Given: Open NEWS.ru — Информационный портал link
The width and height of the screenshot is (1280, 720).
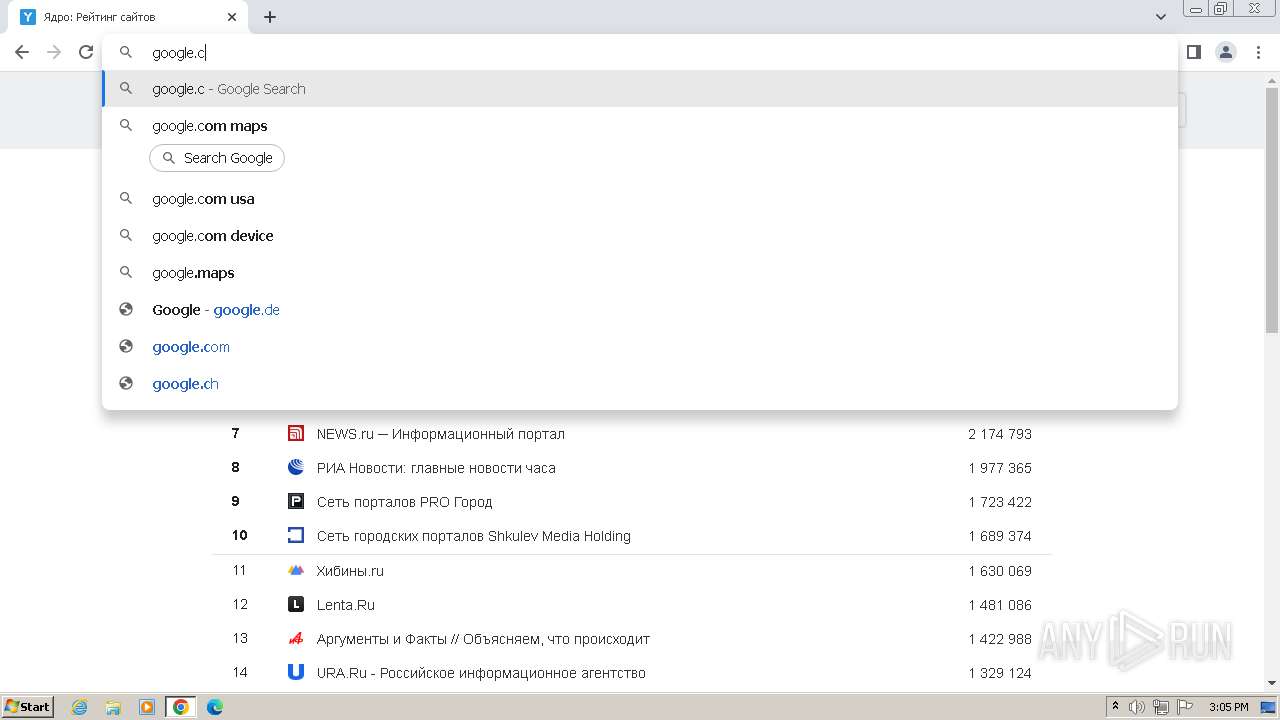Looking at the screenshot, I should 441,434.
